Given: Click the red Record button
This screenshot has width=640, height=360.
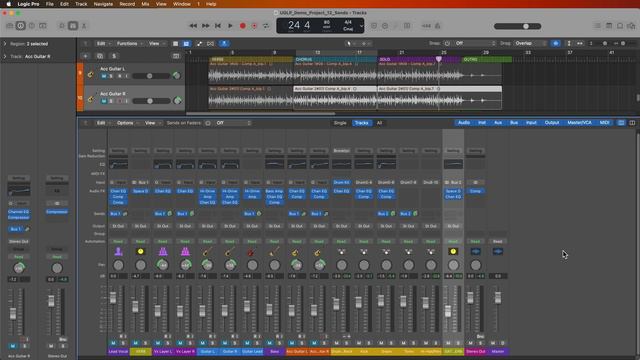Looking at the screenshot, I should (242, 26).
